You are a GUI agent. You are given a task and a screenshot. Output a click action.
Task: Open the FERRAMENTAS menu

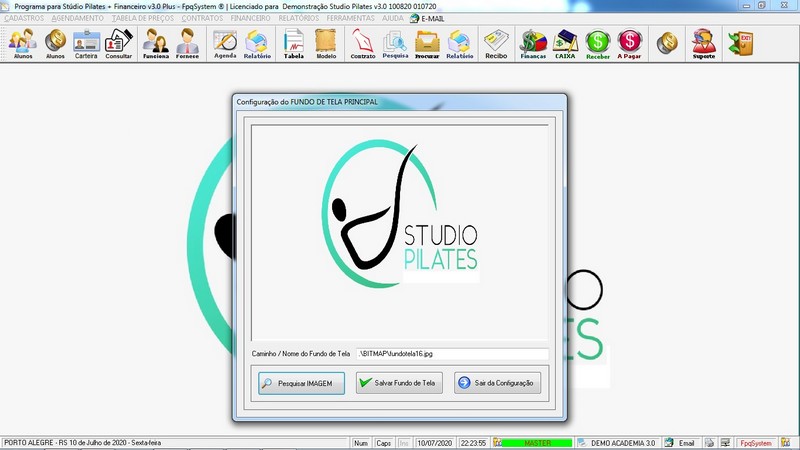point(351,18)
